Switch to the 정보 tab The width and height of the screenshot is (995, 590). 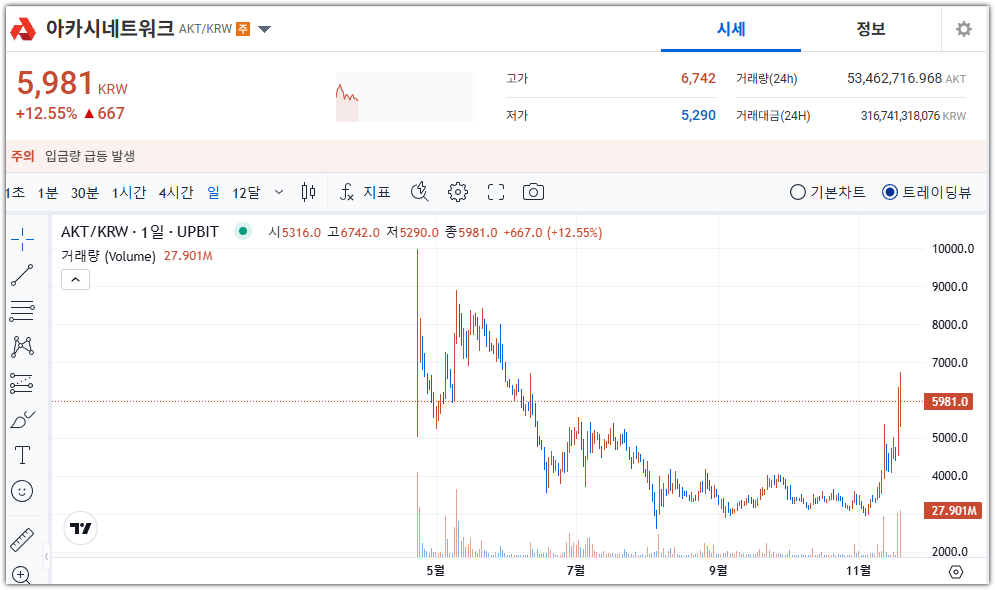(x=871, y=29)
